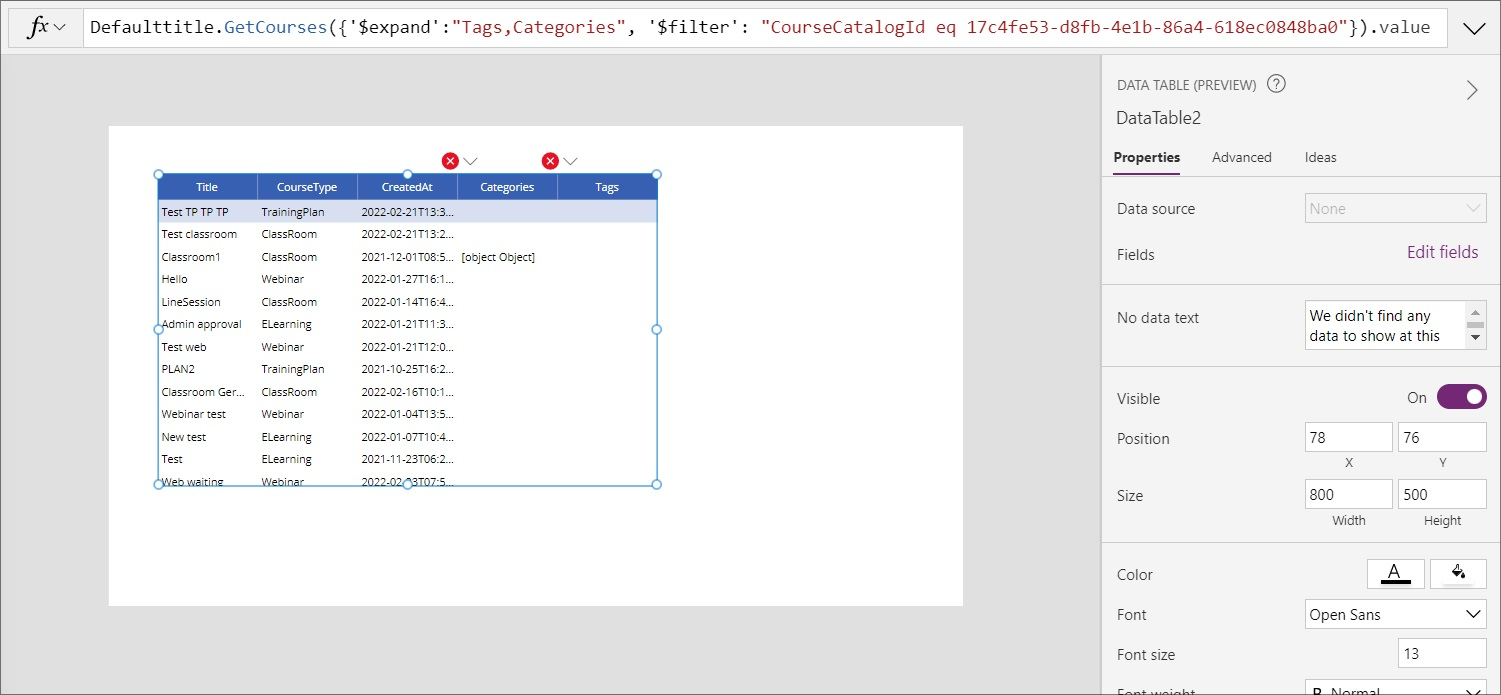Viewport: 1501px width, 695px height.
Task: Click the red error icon above Categories column
Action: click(450, 161)
